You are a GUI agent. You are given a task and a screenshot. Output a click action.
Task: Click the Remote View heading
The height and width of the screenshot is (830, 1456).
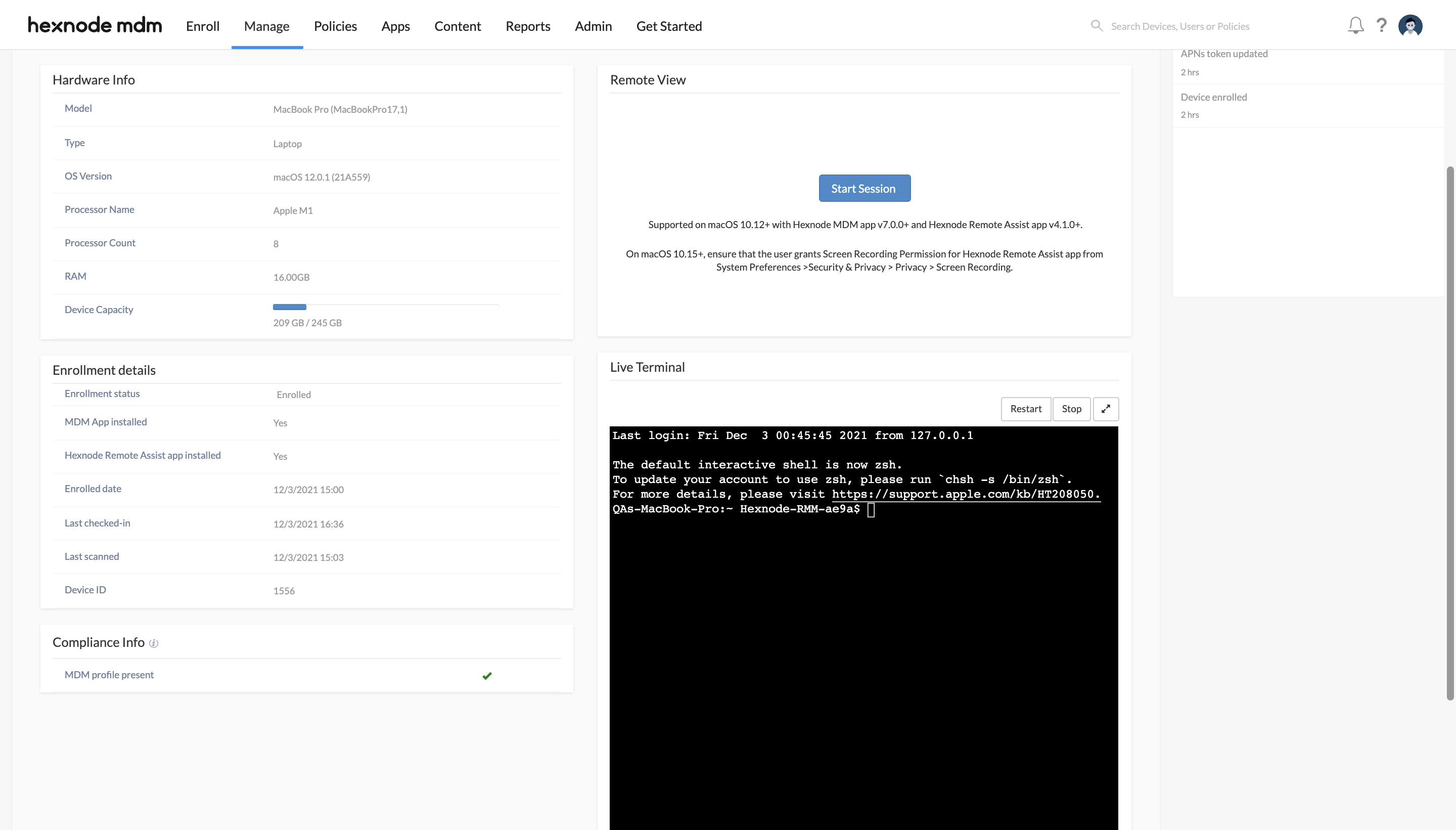click(x=648, y=80)
